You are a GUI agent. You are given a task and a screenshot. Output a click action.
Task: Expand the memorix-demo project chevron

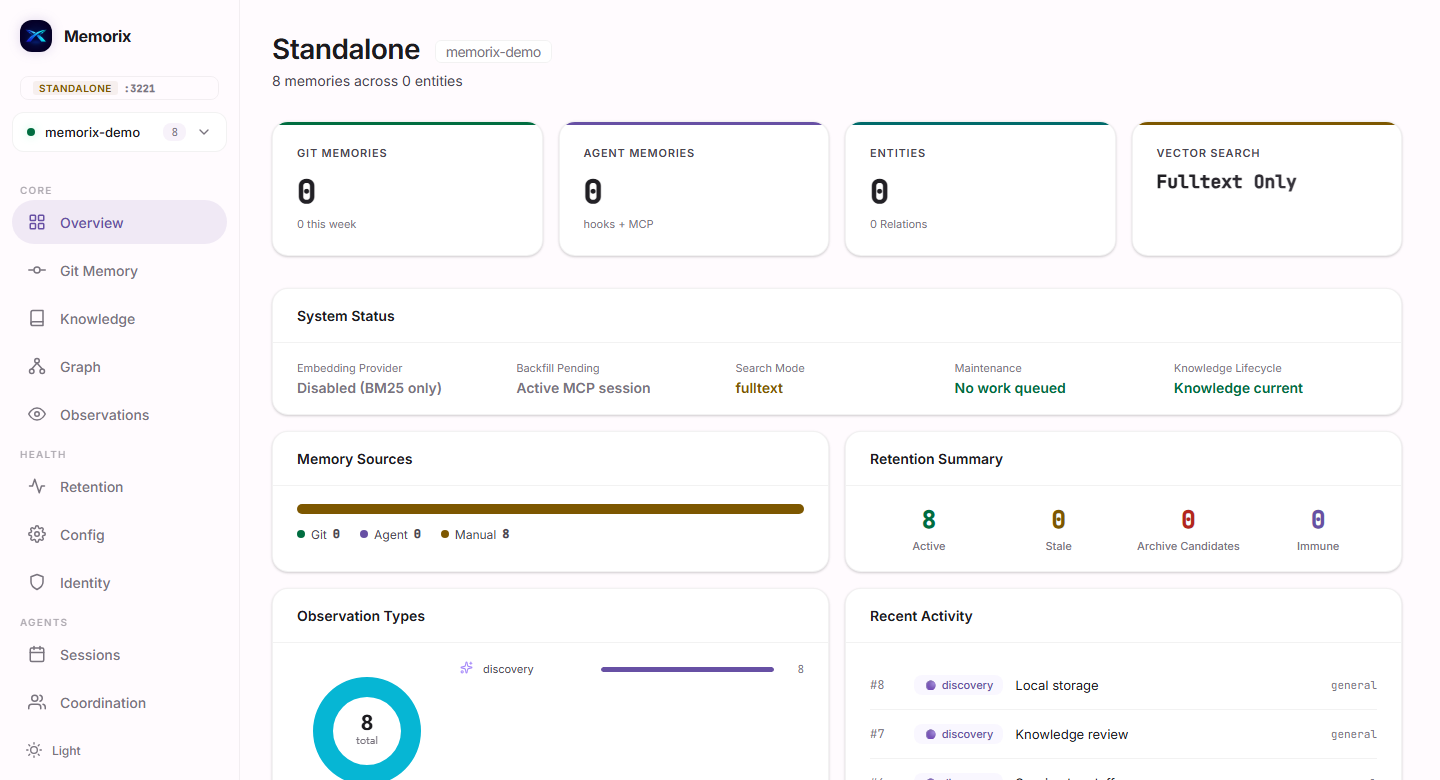point(204,132)
